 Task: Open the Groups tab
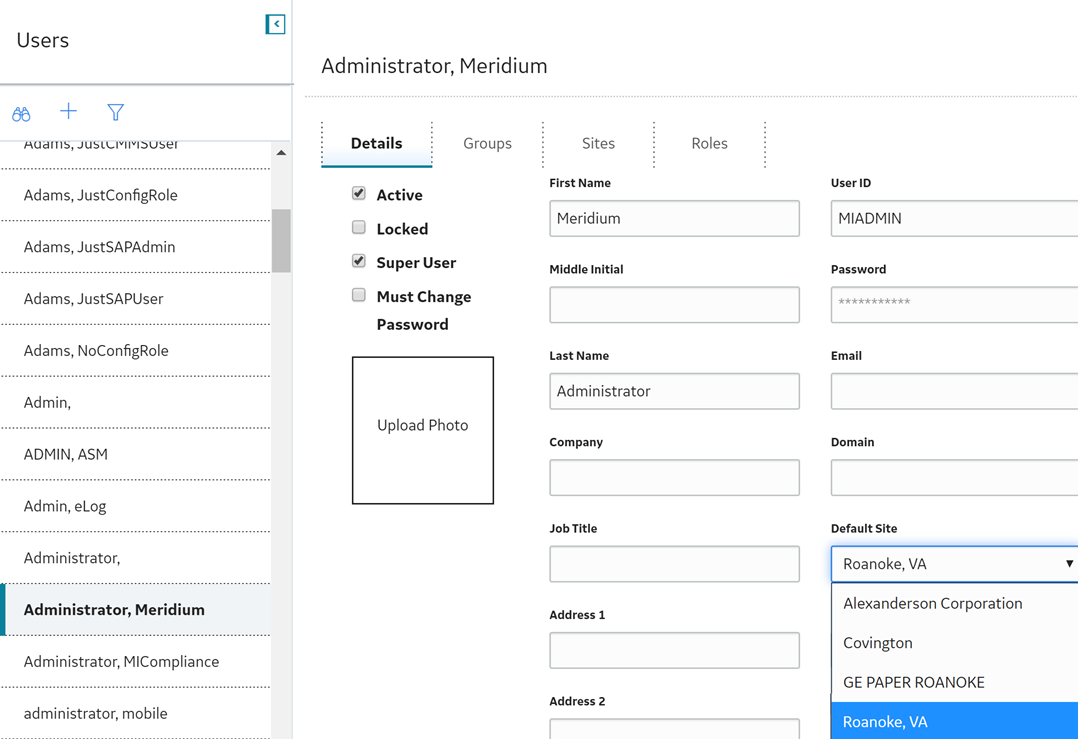487,143
